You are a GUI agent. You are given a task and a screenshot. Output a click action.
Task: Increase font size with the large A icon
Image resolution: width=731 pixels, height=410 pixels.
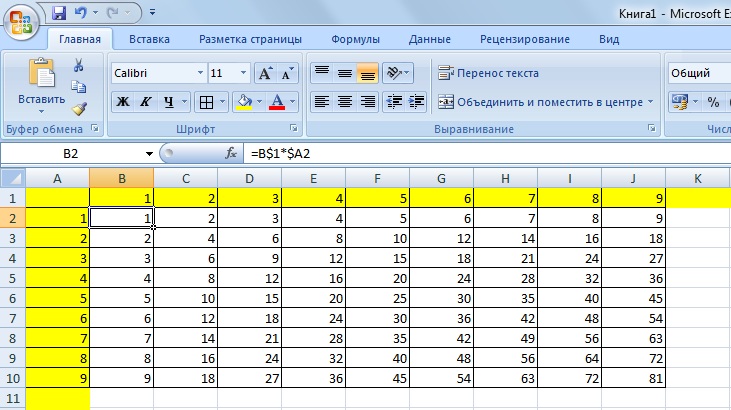(265, 74)
